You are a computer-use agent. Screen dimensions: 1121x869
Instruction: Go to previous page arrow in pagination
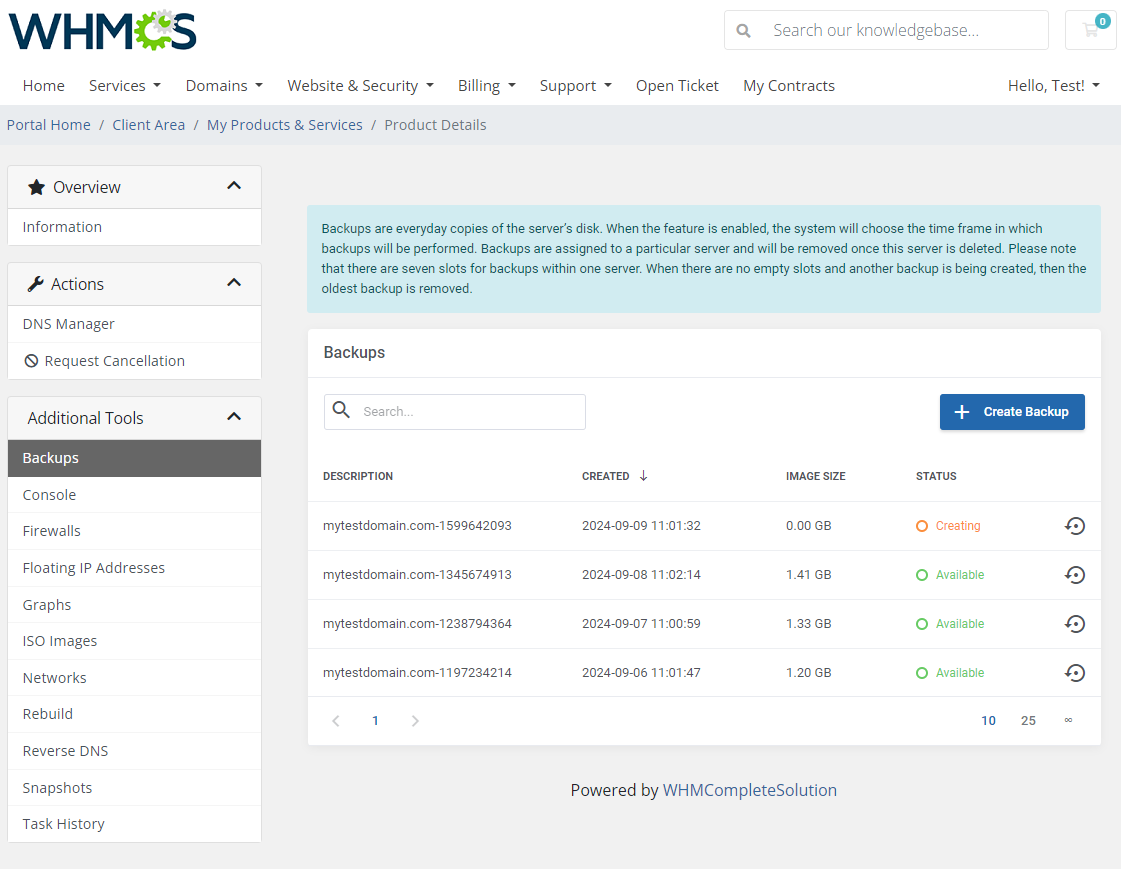coord(336,721)
